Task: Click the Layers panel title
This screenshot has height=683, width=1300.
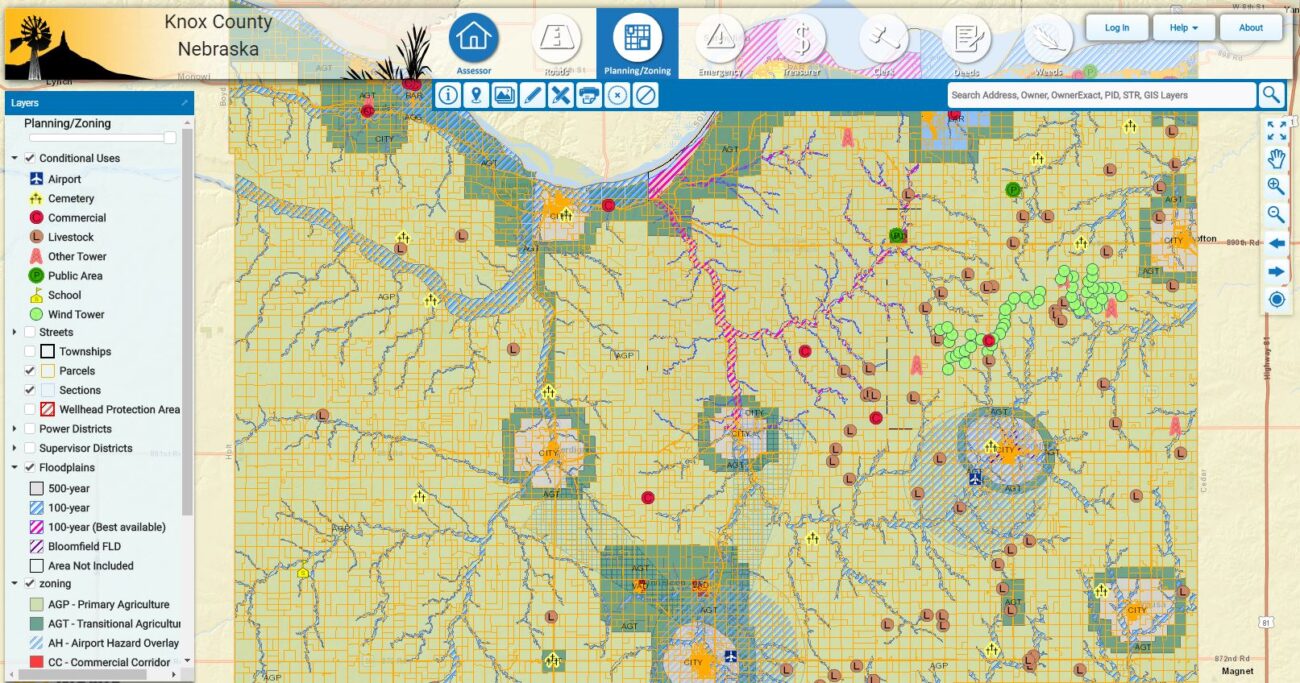Action: 26,103
